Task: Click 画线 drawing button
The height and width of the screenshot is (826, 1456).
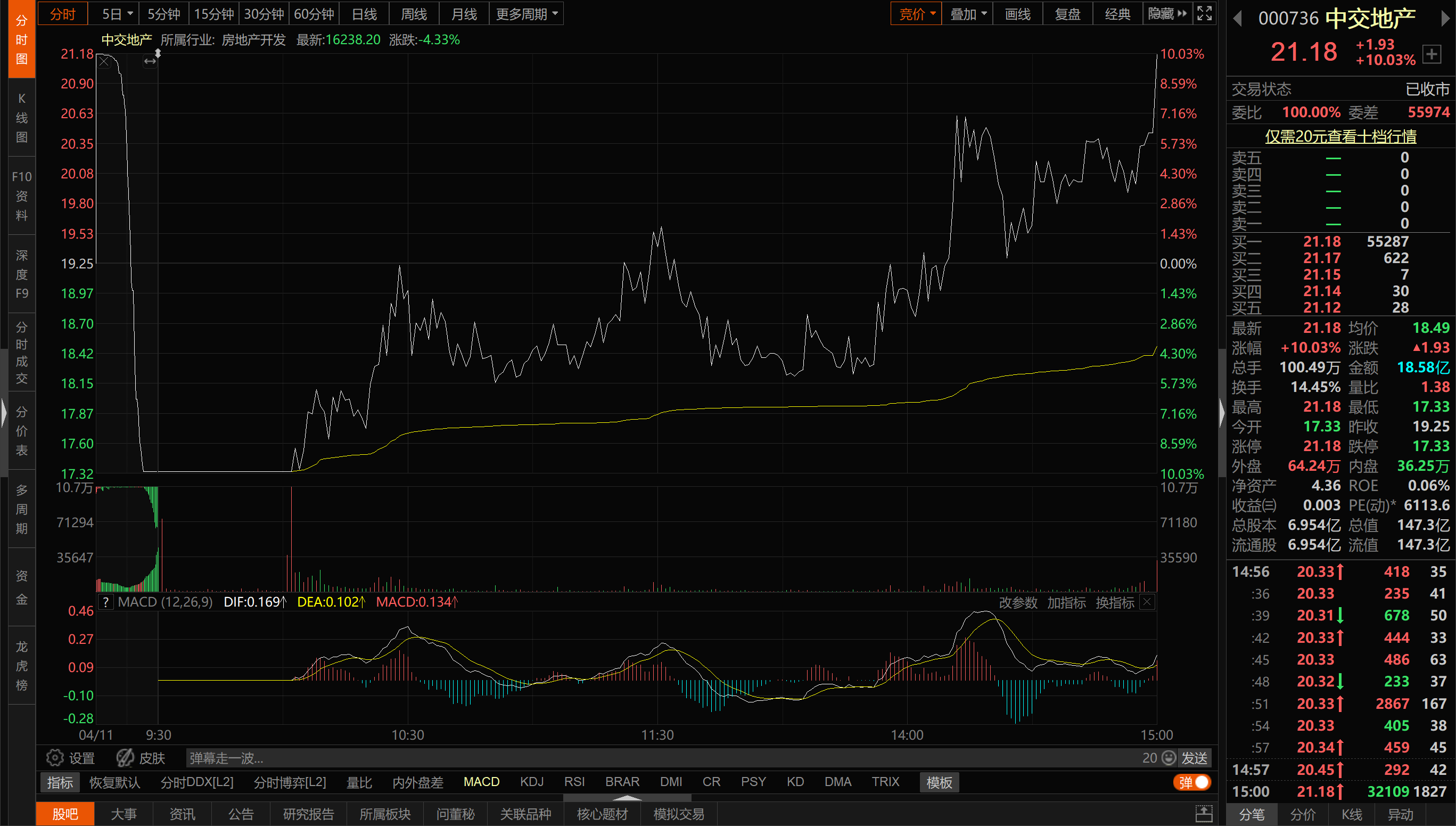Action: (x=1018, y=14)
